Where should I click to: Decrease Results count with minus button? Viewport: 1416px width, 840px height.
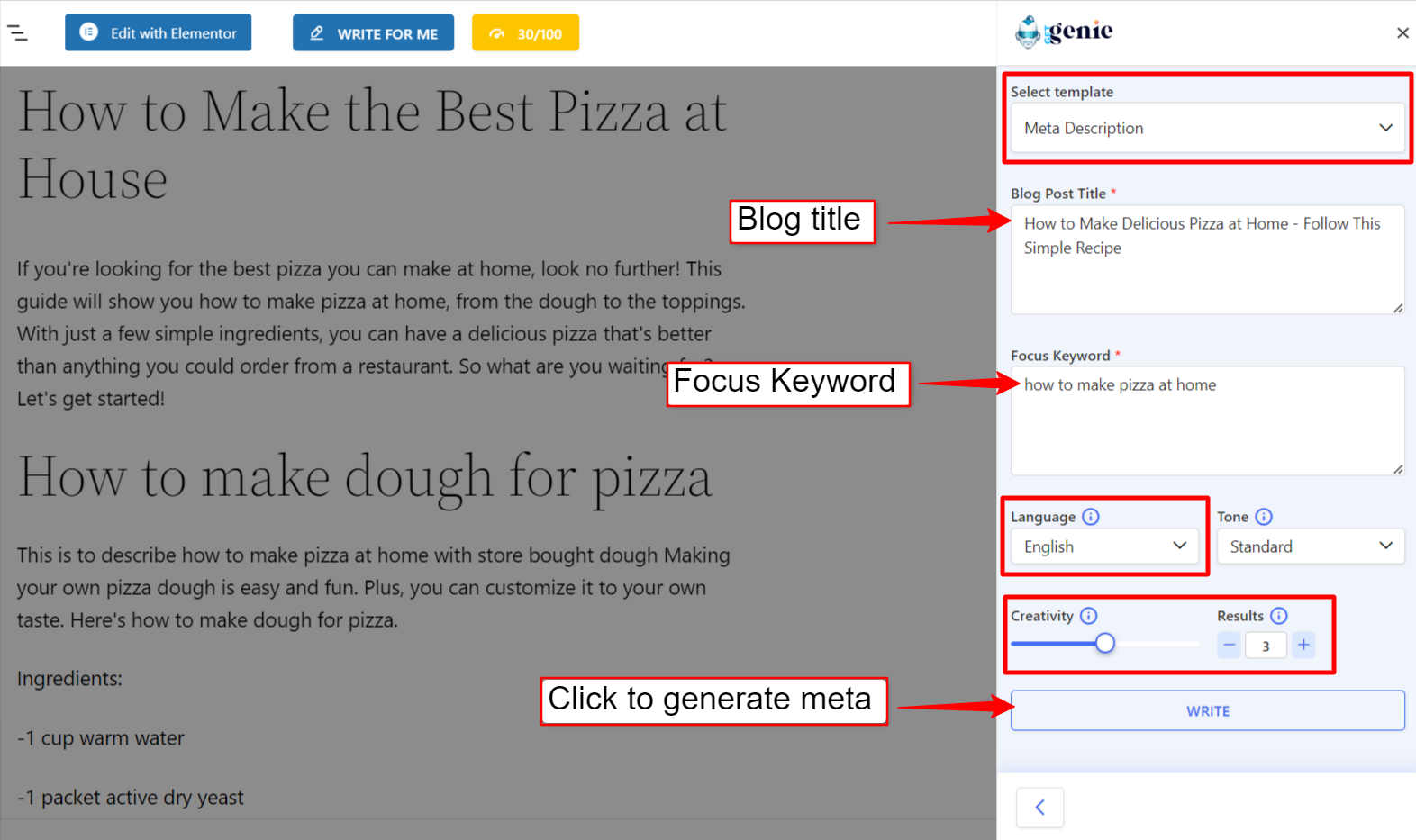pos(1229,645)
